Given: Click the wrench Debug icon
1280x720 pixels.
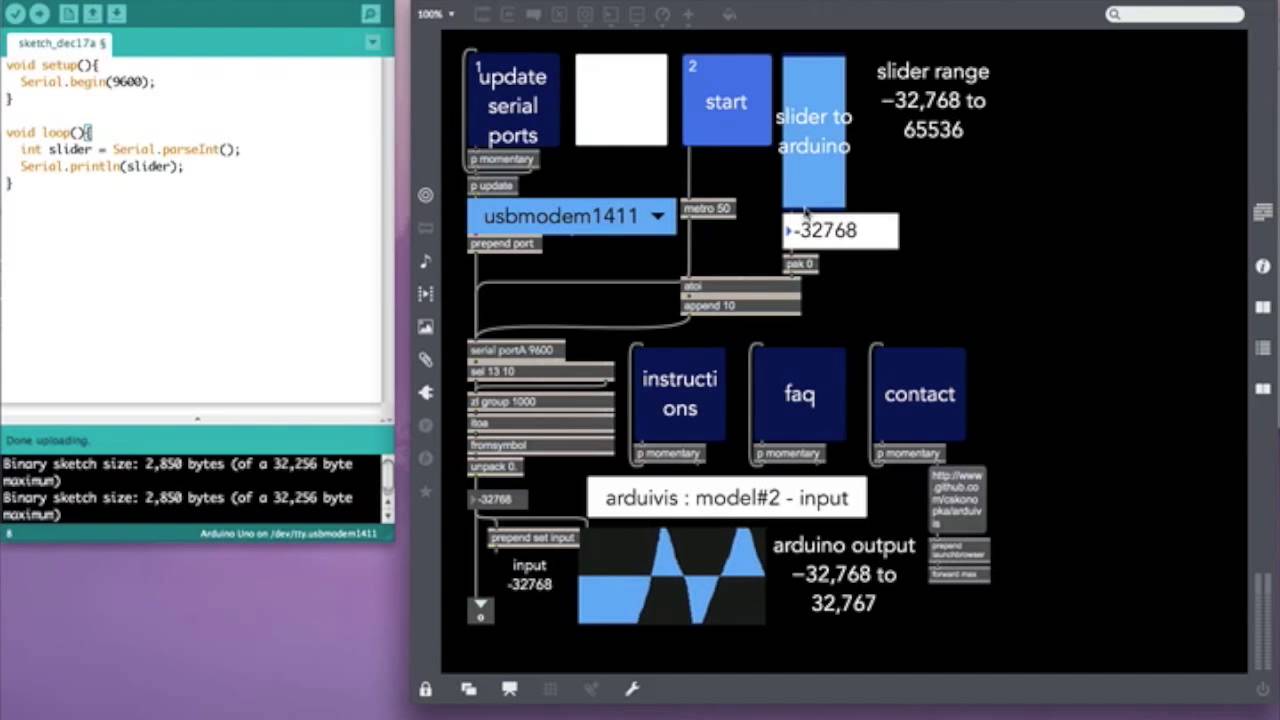Looking at the screenshot, I should pos(632,689).
